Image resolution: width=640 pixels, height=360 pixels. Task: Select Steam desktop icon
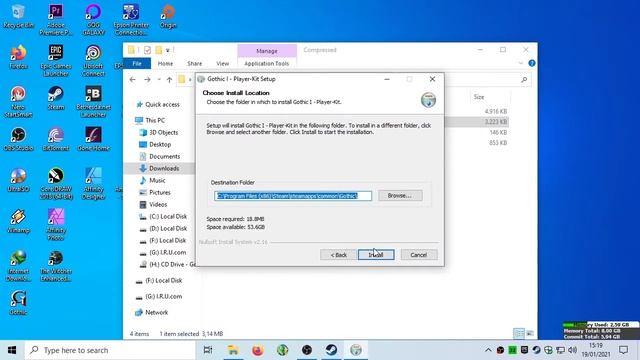click(56, 98)
